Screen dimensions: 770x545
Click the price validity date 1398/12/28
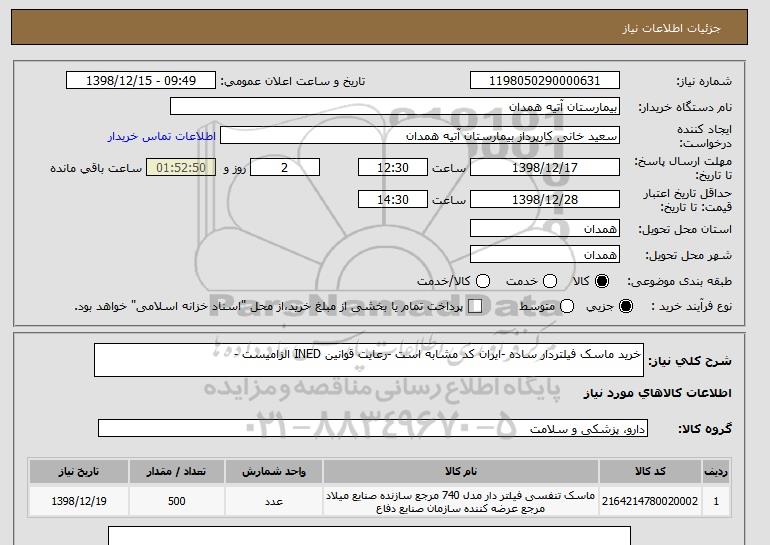(x=545, y=199)
